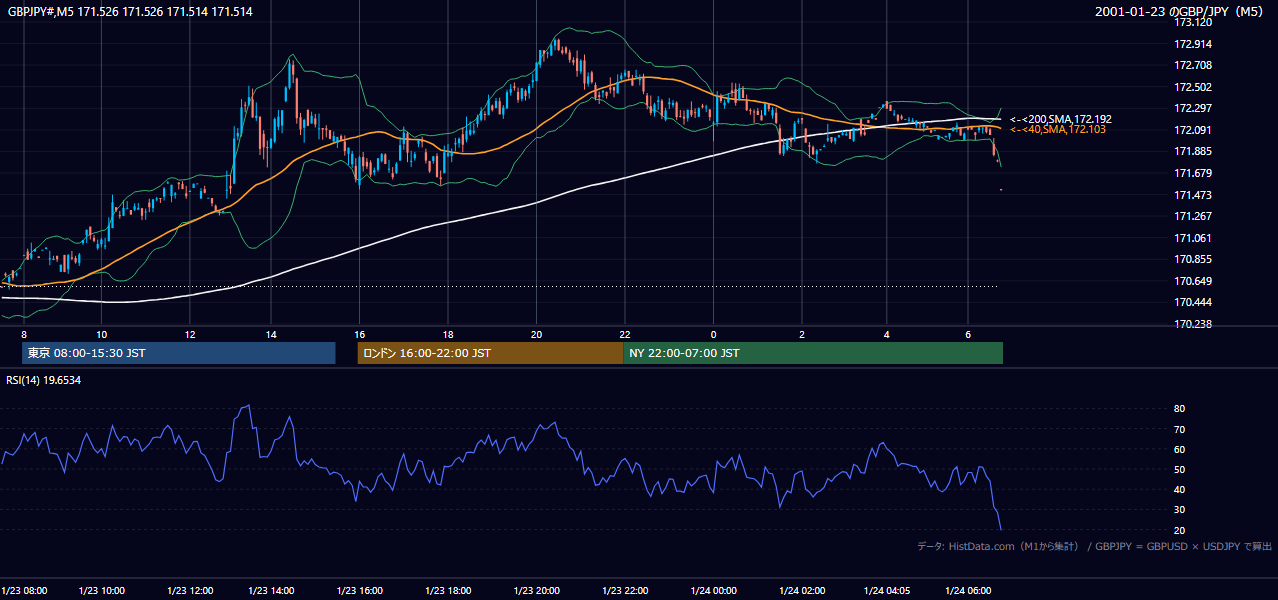
Task: Click the 170.444 price axis label
Action: tap(1192, 302)
